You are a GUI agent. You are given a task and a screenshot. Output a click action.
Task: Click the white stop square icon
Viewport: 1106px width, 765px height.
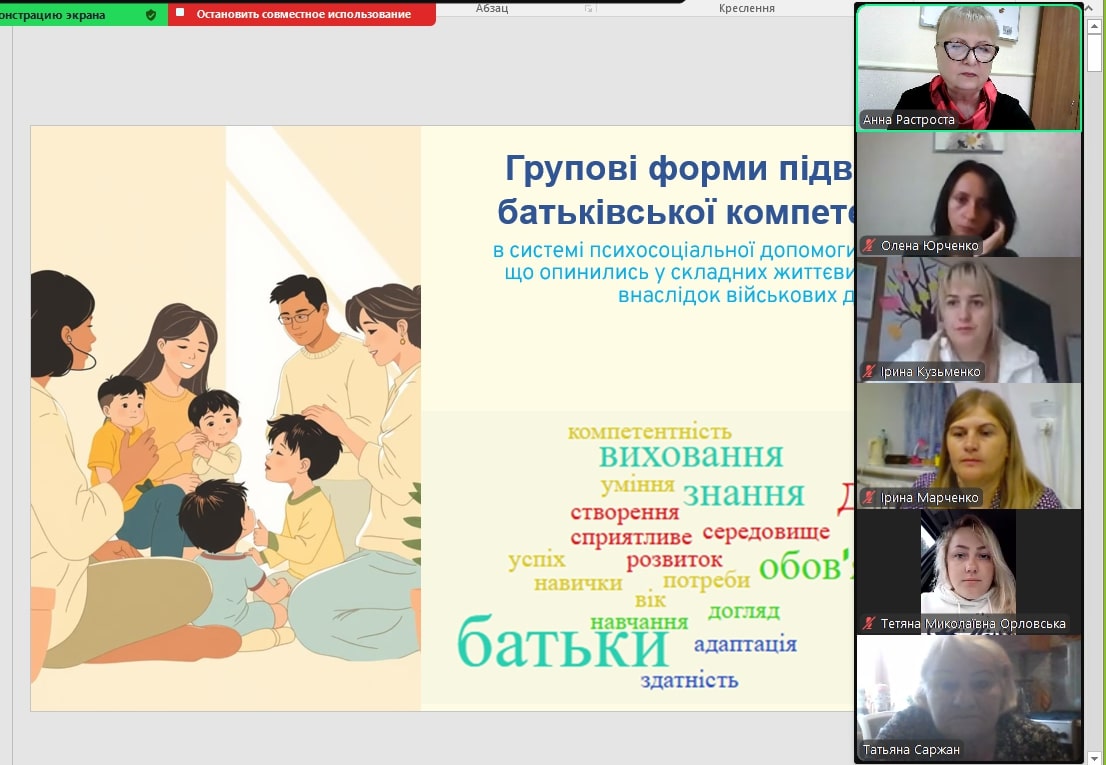coord(180,13)
